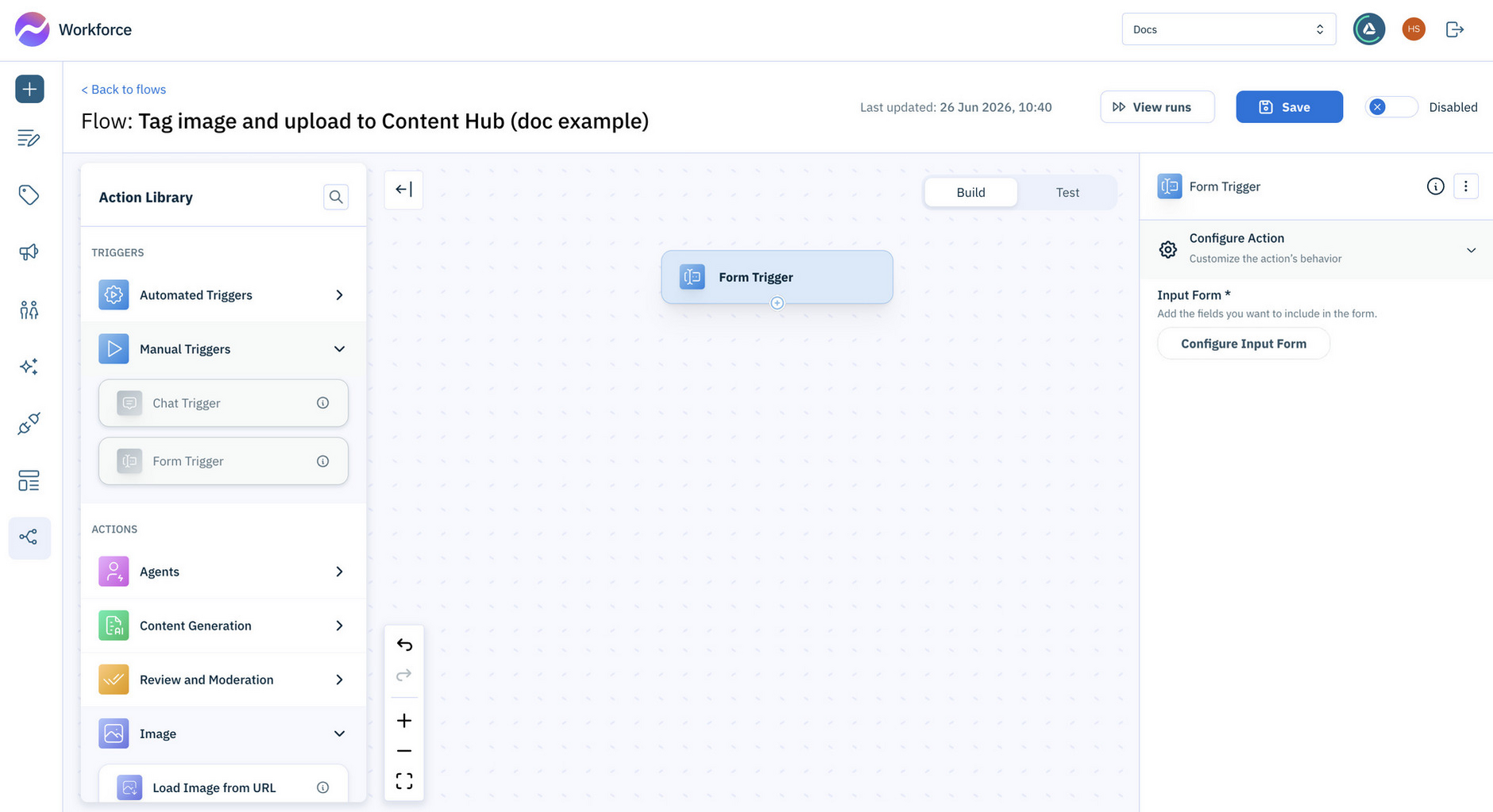Collapse Manual Triggers category

coord(223,349)
